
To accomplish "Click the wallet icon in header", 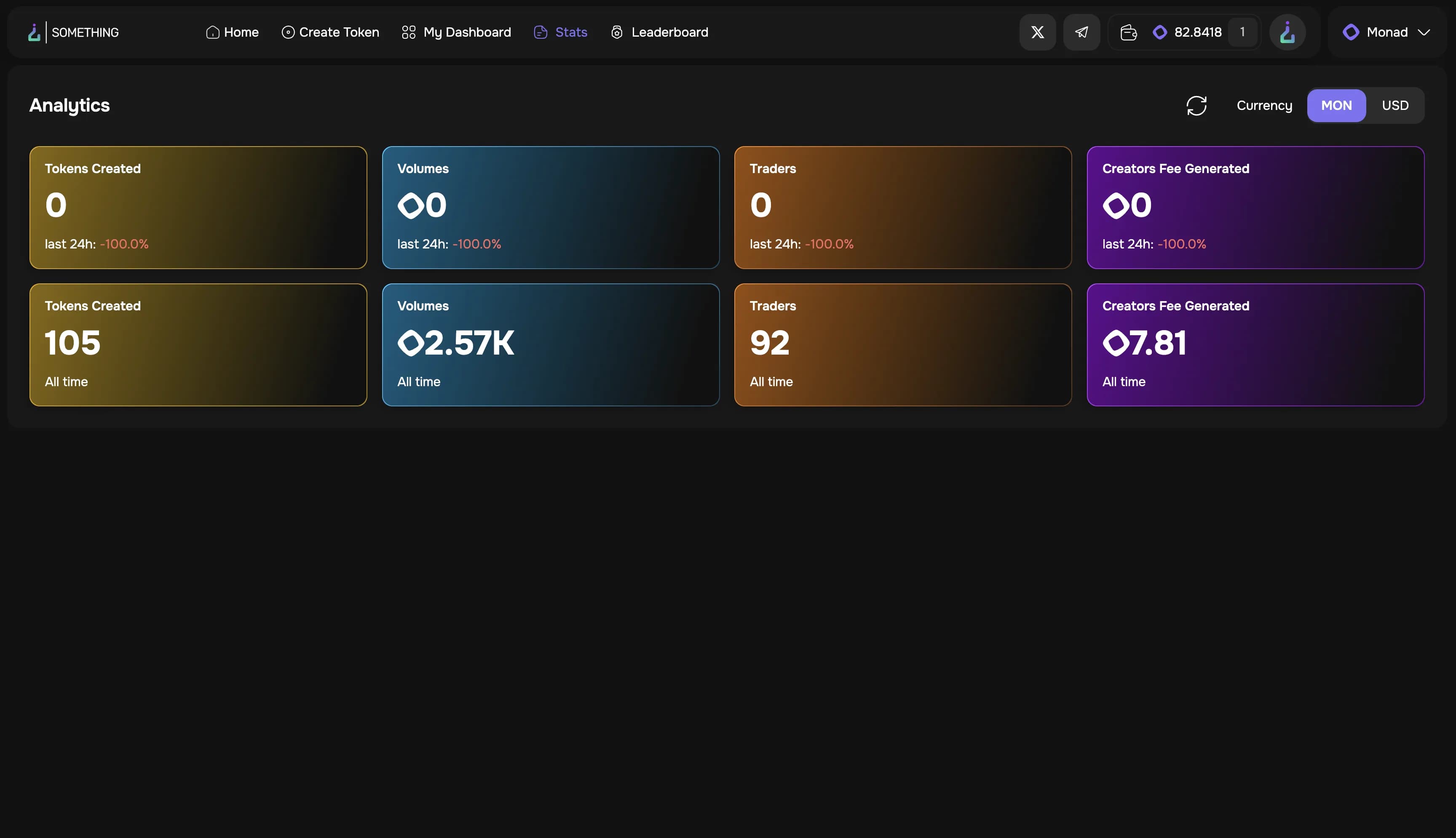I will click(1128, 32).
